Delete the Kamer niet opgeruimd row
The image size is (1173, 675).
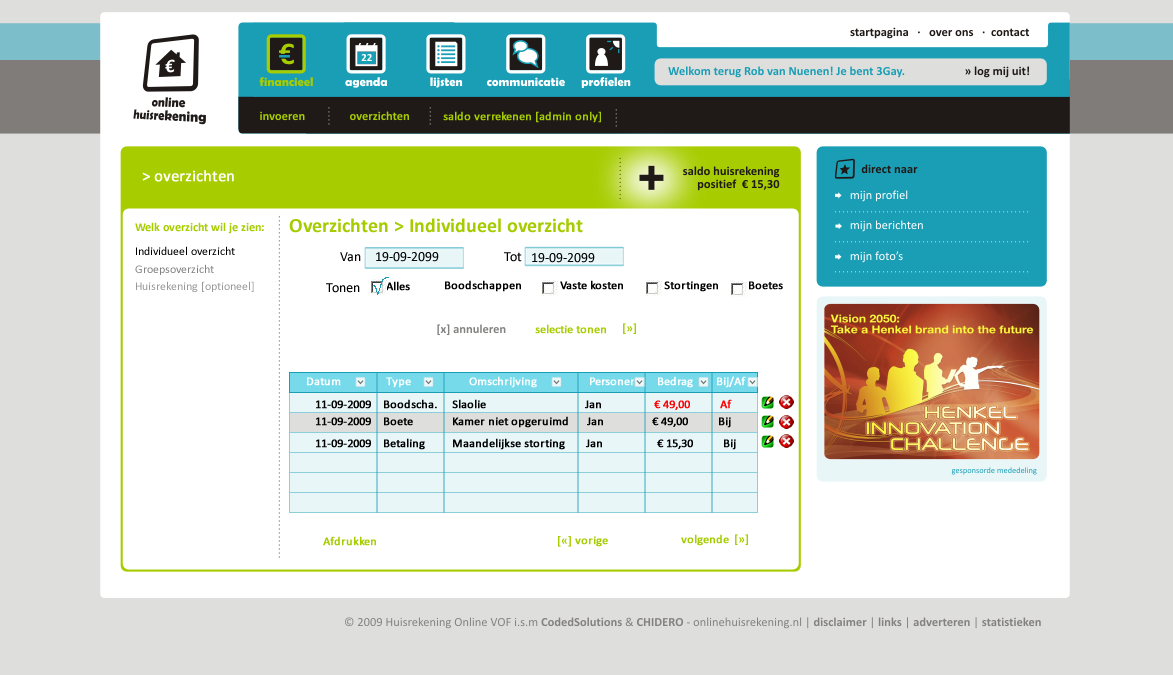pyautogui.click(x=786, y=422)
